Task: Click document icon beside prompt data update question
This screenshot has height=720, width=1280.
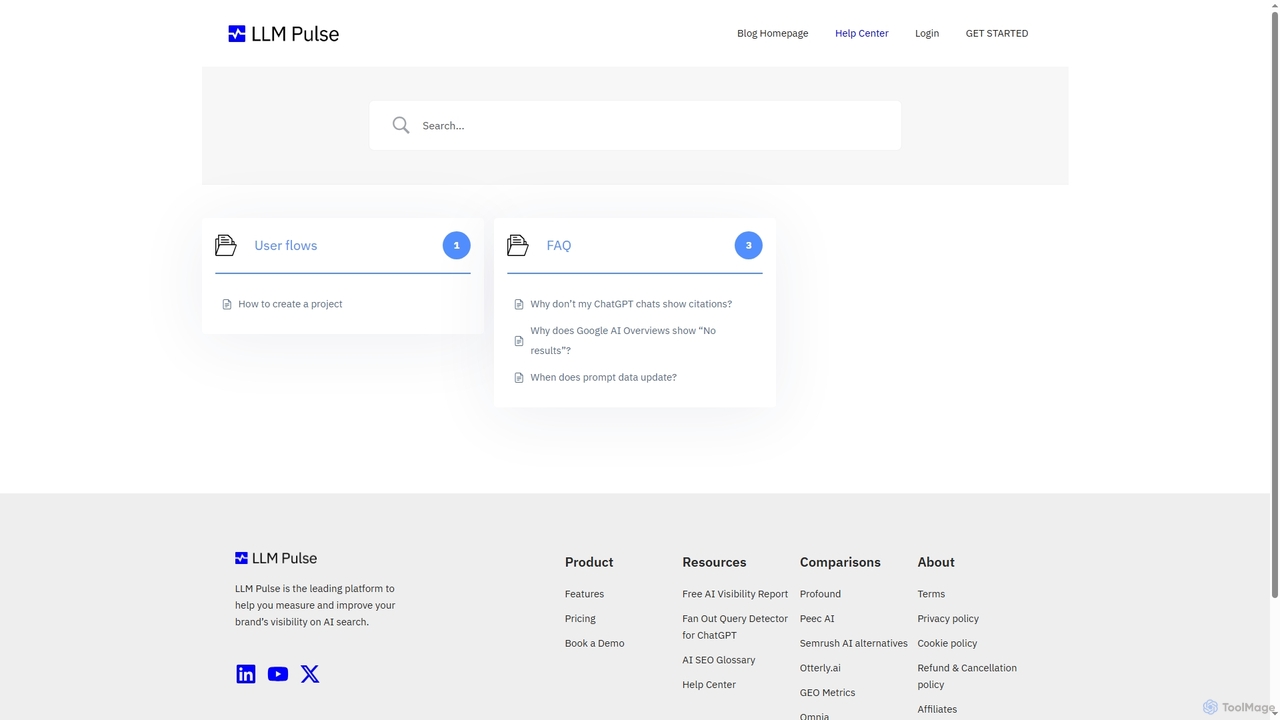Action: (x=519, y=378)
